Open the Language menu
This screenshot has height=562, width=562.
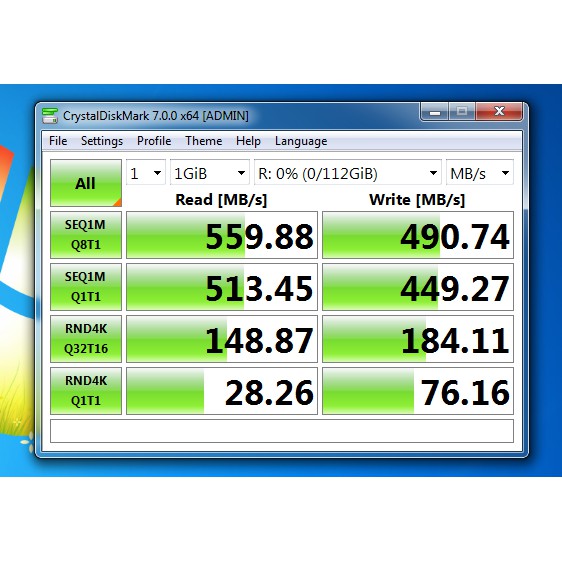tap(301, 141)
